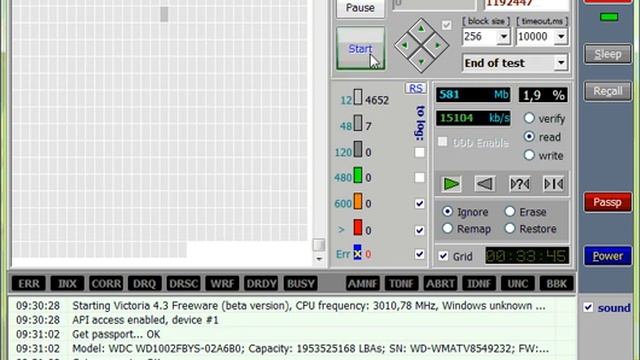This screenshot has height=360, width=640.
Task: Click the DRQ status flag
Action: (144, 284)
